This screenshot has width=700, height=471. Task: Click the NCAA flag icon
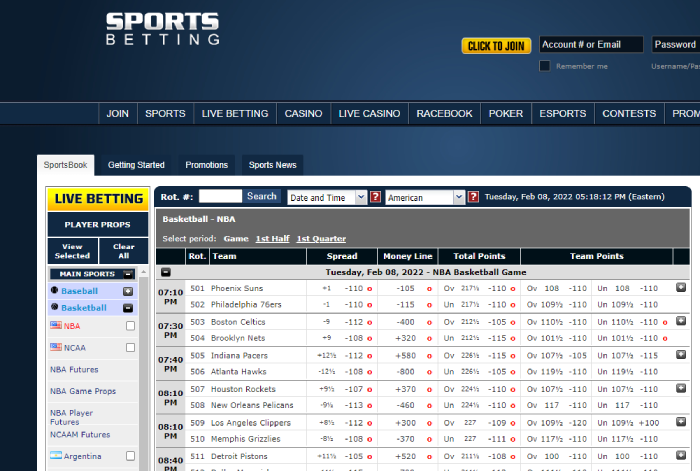pyautogui.click(x=56, y=346)
